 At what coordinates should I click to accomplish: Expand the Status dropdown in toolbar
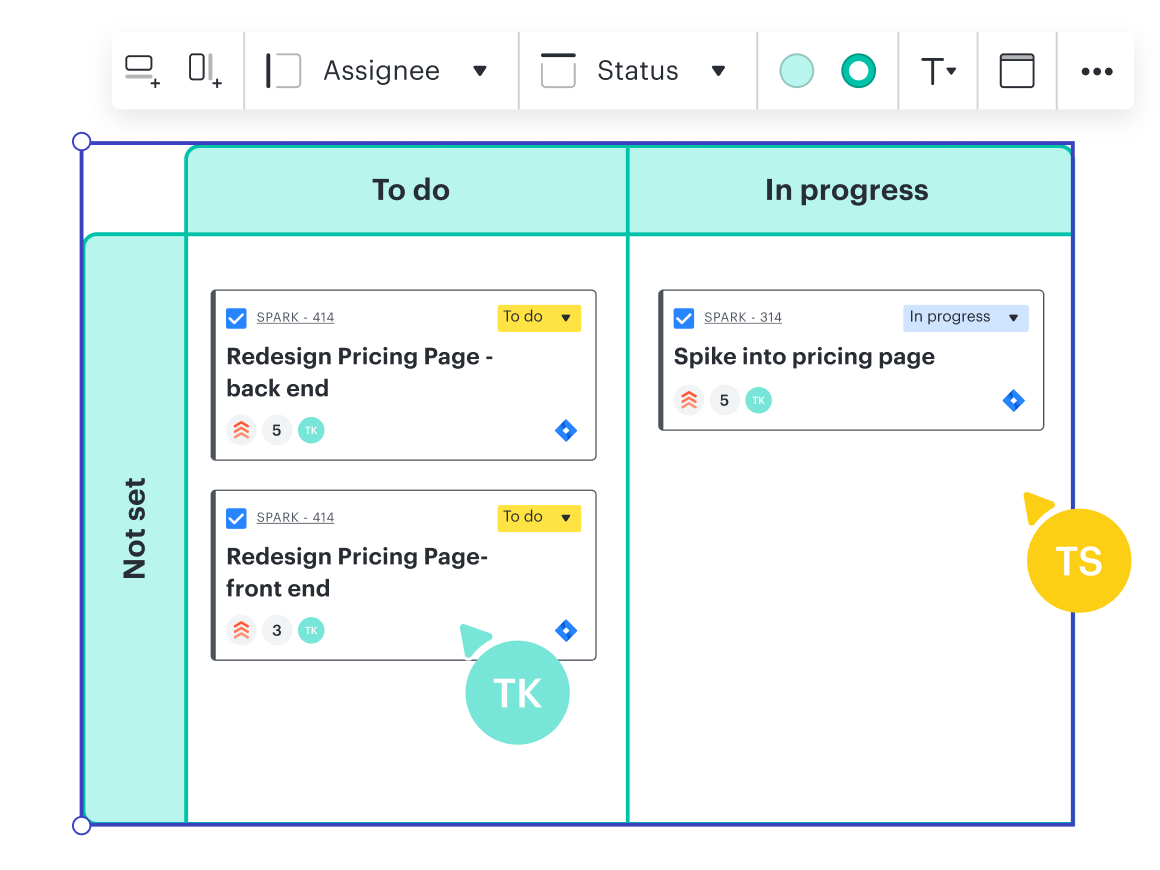point(717,71)
